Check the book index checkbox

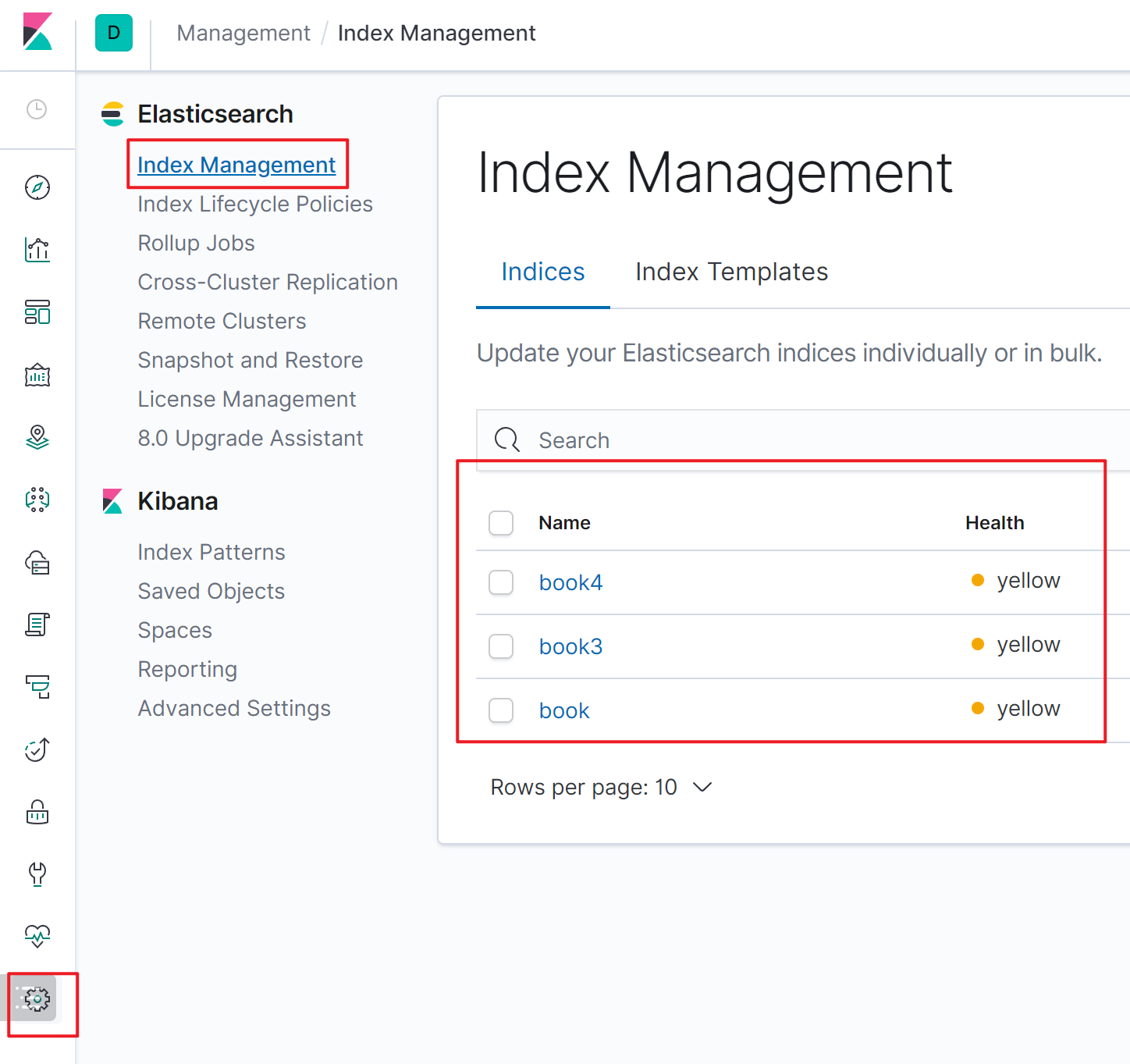point(501,710)
